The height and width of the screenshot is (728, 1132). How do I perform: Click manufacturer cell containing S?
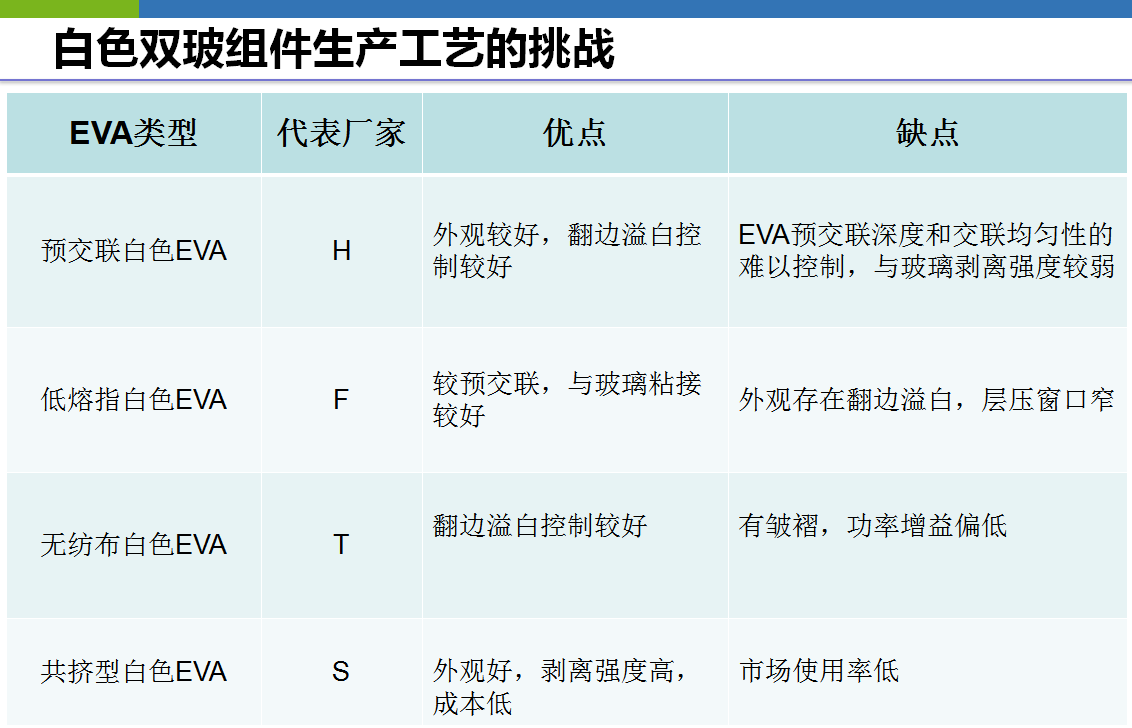click(x=341, y=671)
